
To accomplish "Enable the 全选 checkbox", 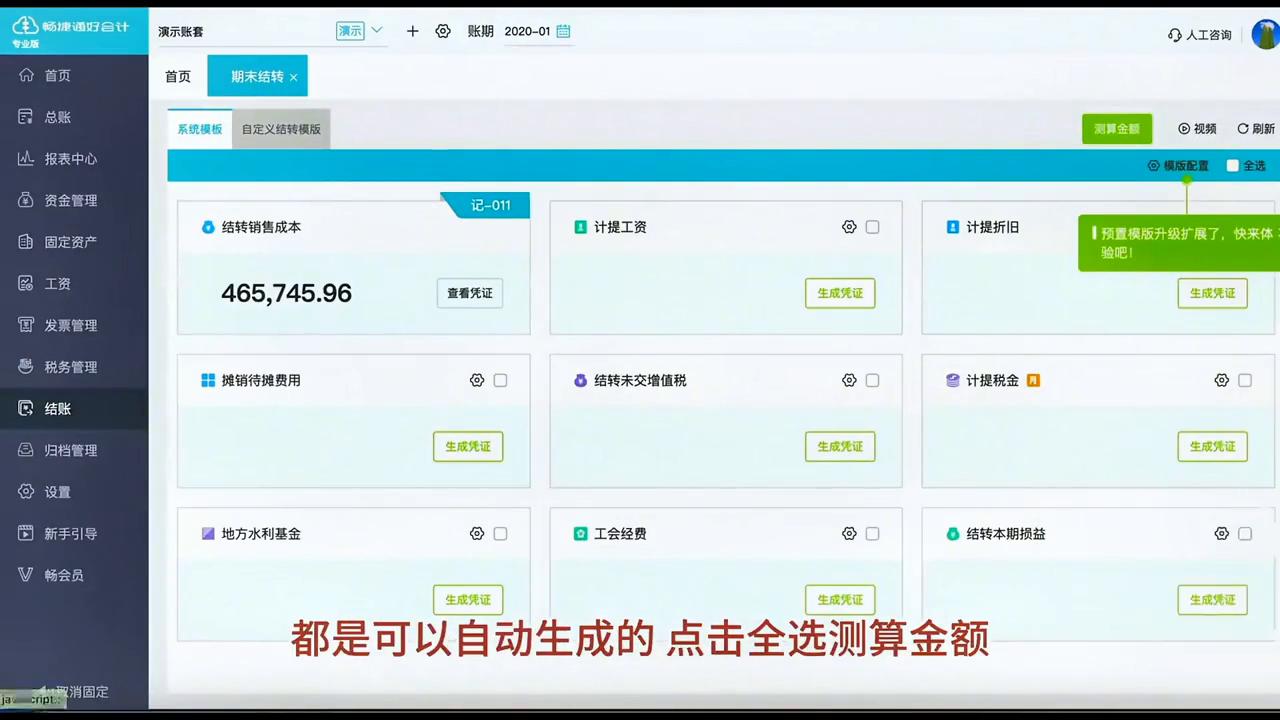I will pyautogui.click(x=1232, y=166).
